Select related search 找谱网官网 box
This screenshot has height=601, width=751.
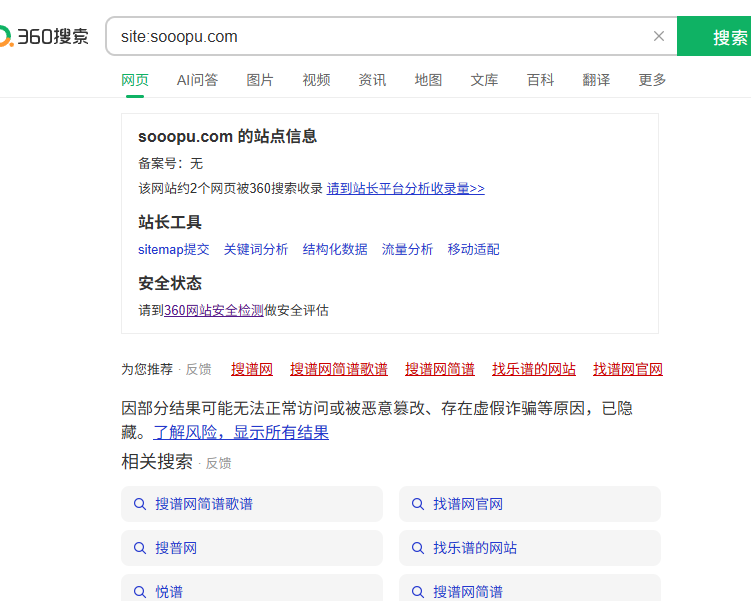coord(530,504)
